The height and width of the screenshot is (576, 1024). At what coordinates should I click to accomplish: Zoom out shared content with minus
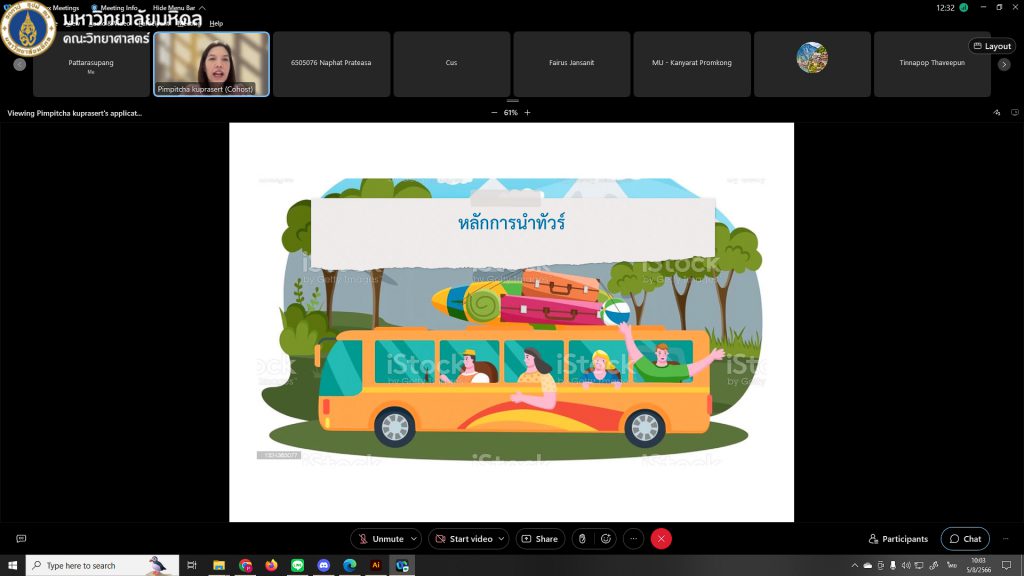494,113
